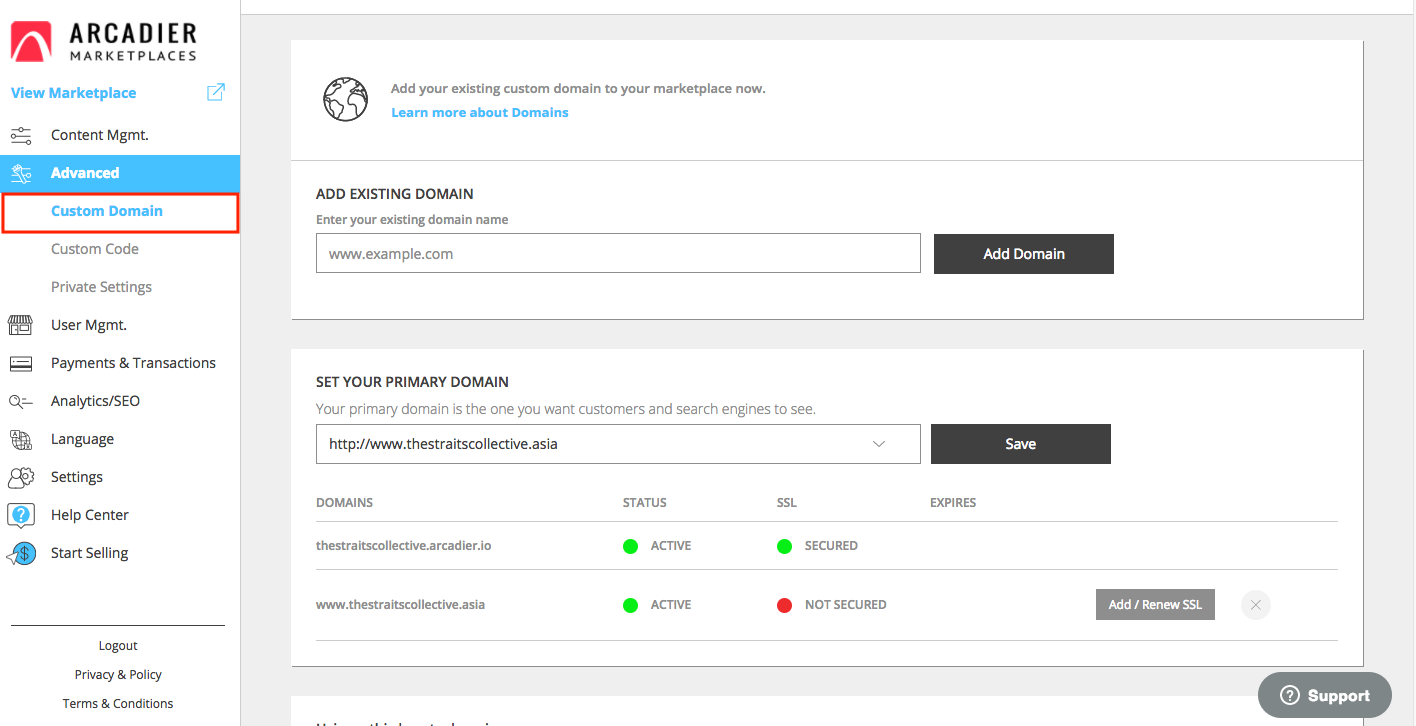Select the Advanced menu section
Viewport: 1416px width, 726px height.
tap(120, 173)
